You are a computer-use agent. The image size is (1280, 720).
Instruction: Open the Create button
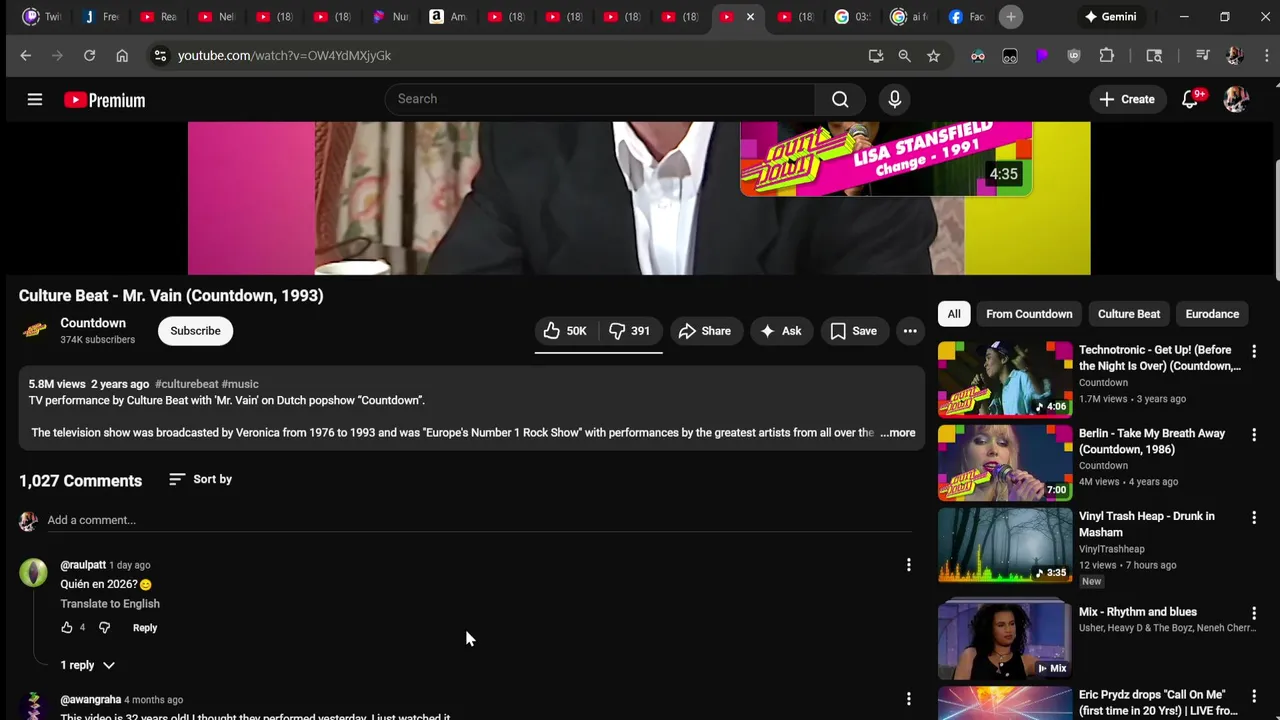tap(1127, 99)
